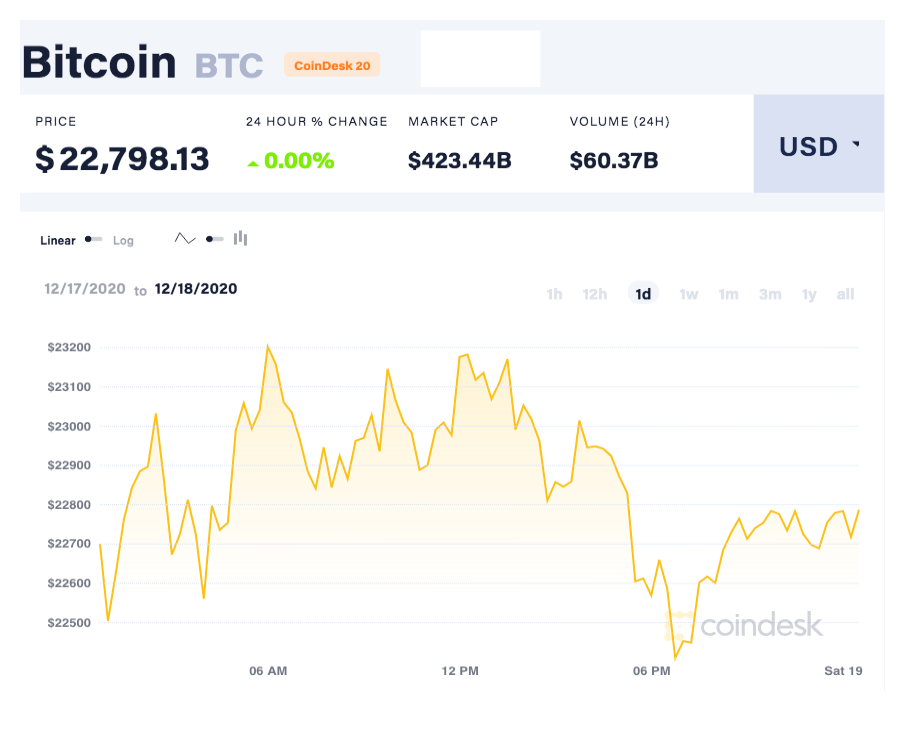Select the 12h time range

click(595, 294)
